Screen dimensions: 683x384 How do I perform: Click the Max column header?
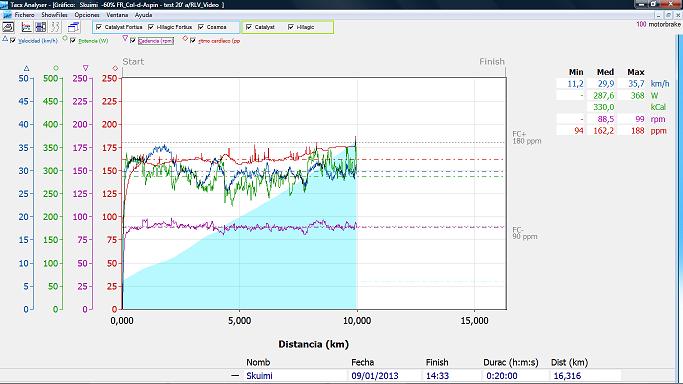[636, 72]
